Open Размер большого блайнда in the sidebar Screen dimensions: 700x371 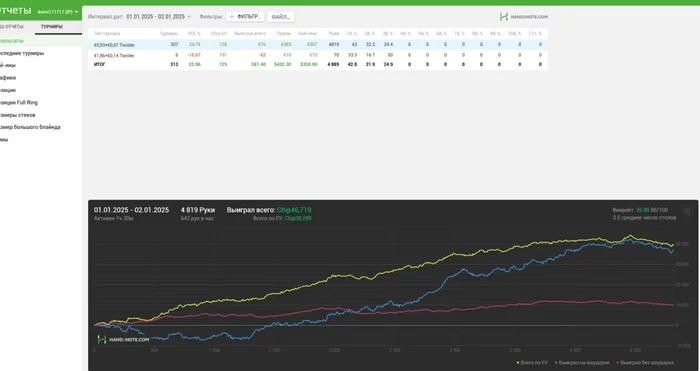click(30, 127)
